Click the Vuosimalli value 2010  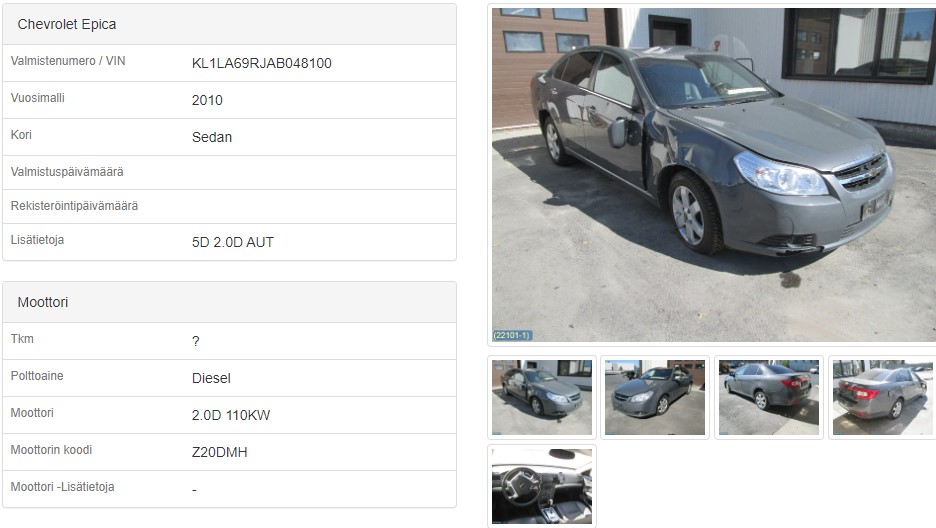pyautogui.click(x=207, y=100)
